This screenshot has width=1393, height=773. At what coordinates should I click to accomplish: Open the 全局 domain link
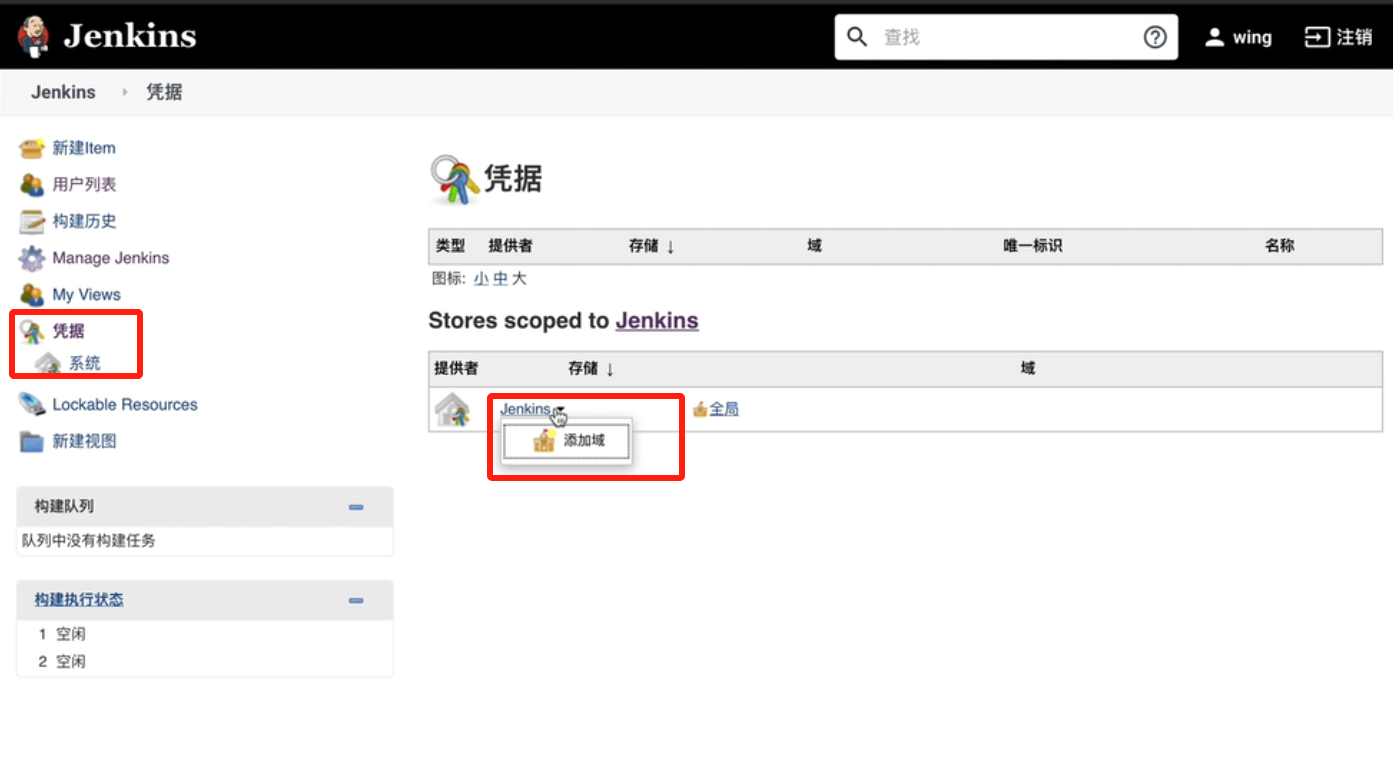point(724,409)
